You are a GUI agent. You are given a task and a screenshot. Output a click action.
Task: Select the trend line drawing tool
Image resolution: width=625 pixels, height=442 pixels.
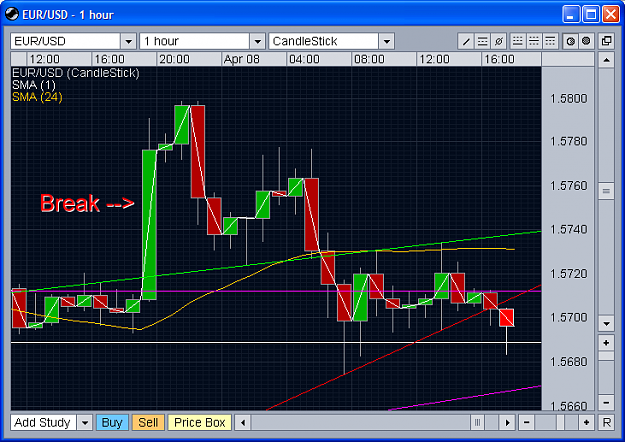(x=466, y=41)
